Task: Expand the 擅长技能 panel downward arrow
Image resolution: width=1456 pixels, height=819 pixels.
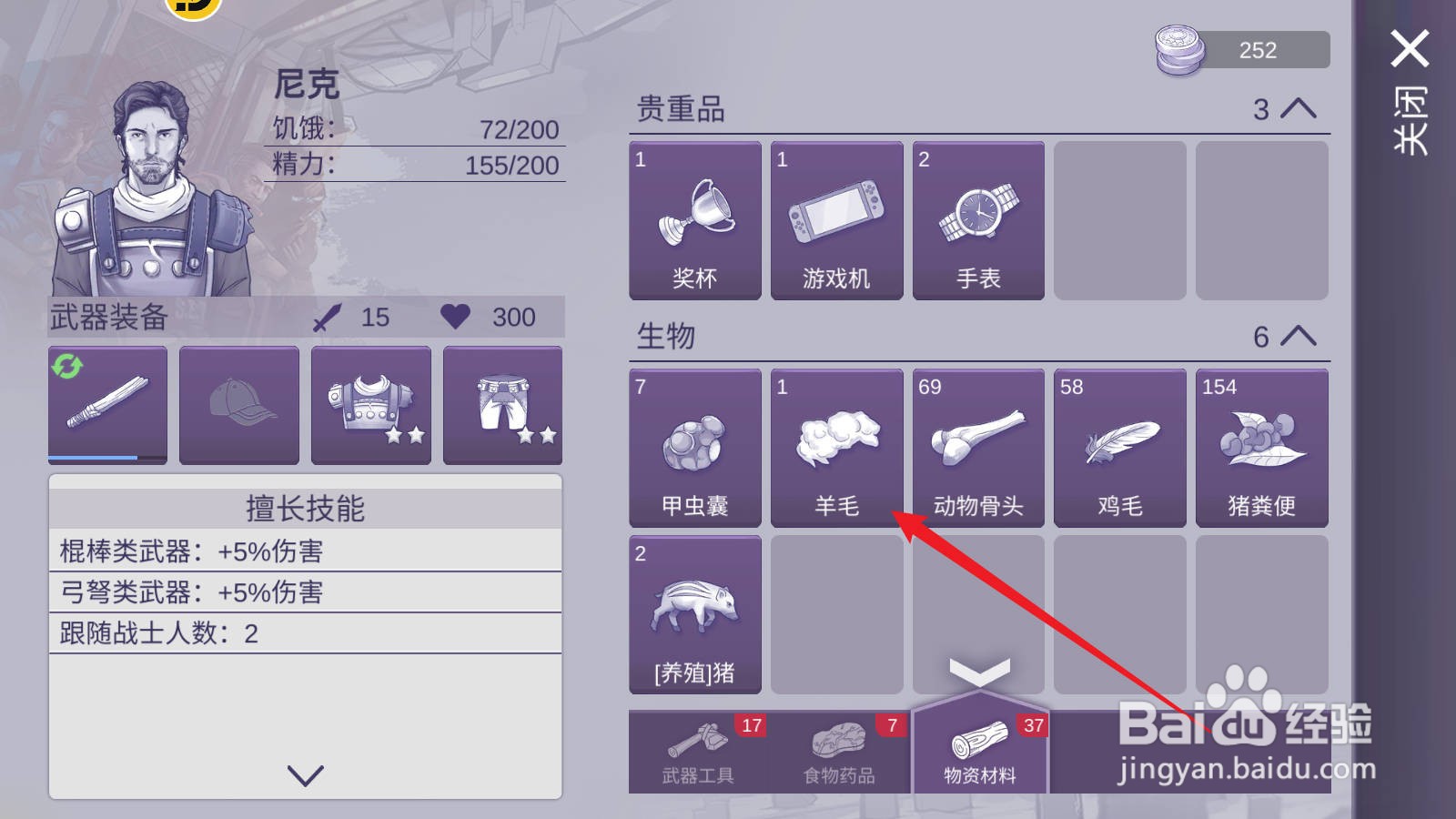Action: [x=306, y=775]
